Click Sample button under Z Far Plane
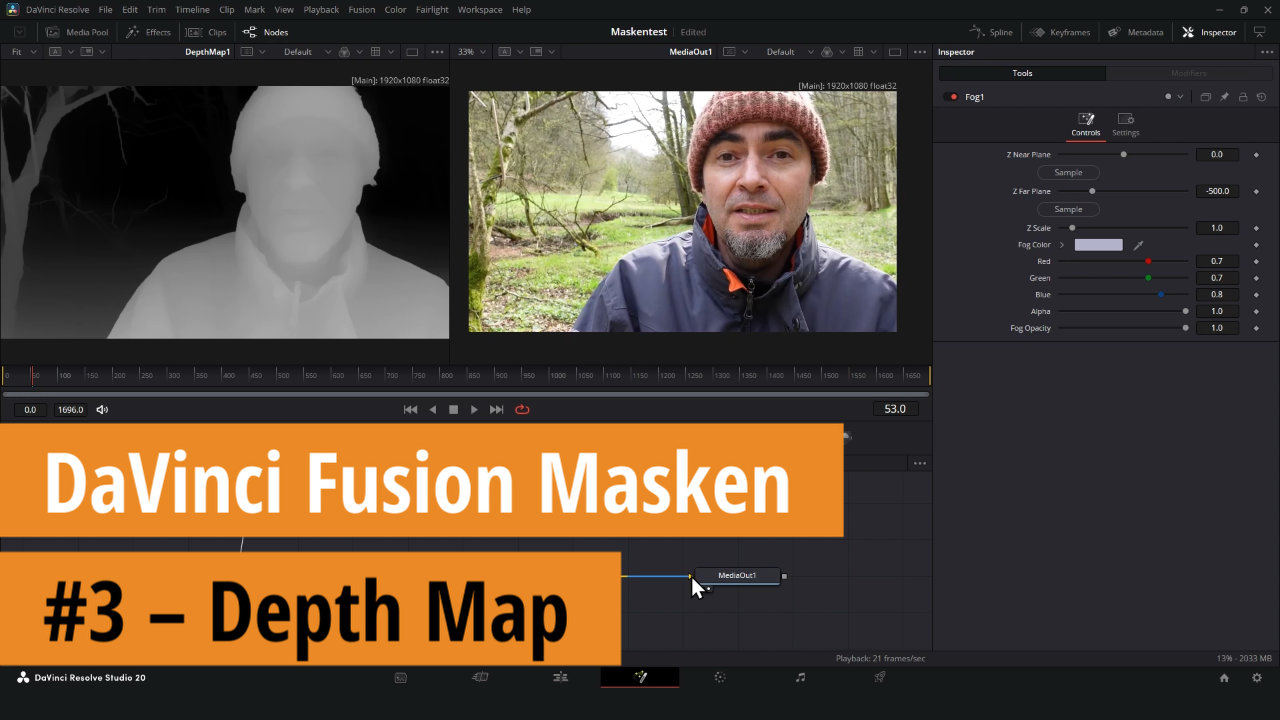This screenshot has width=1280, height=720. tap(1068, 209)
